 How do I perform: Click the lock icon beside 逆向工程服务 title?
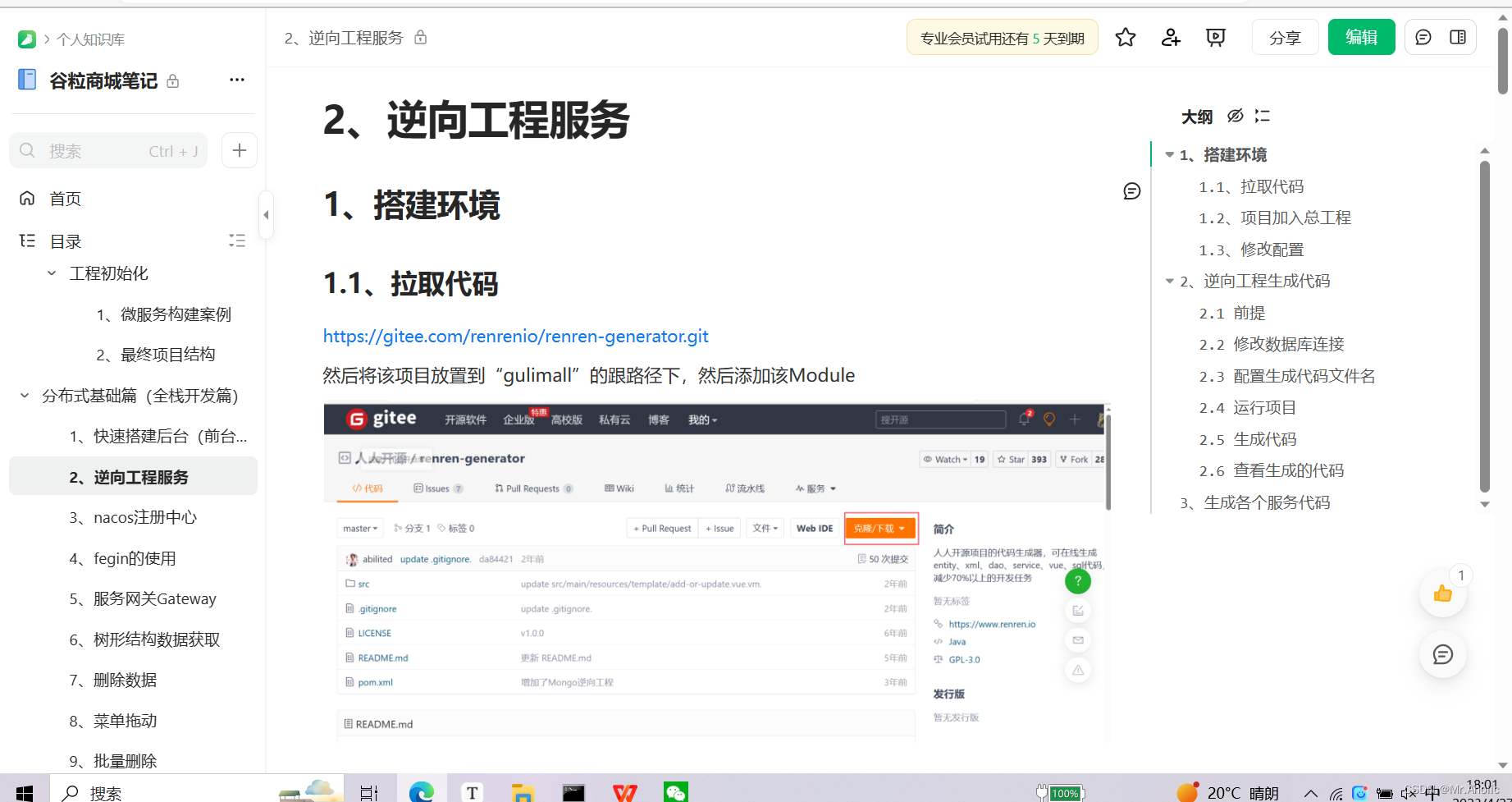point(420,37)
